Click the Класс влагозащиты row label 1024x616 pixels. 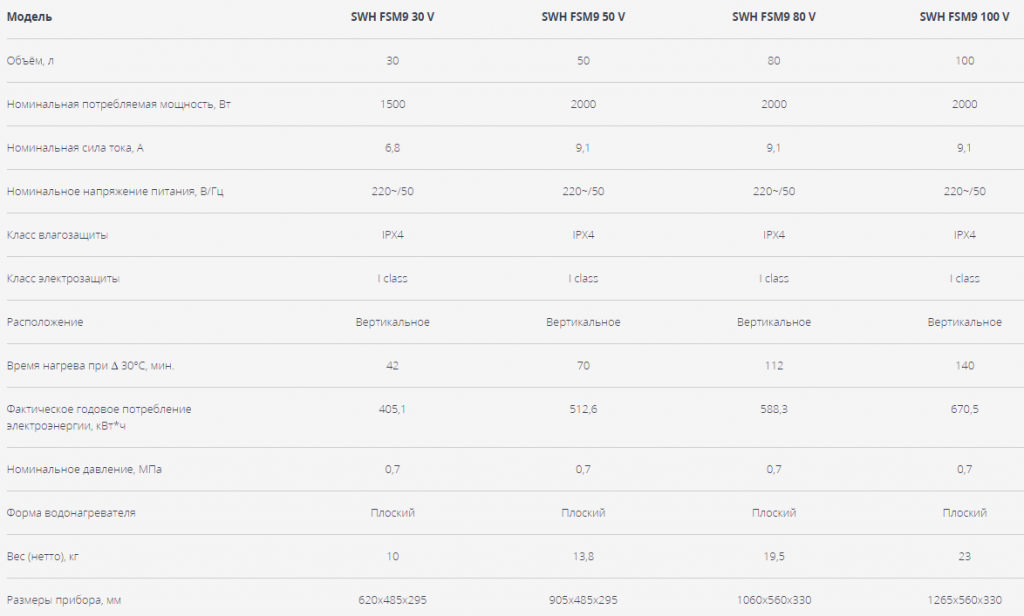[x=57, y=235]
